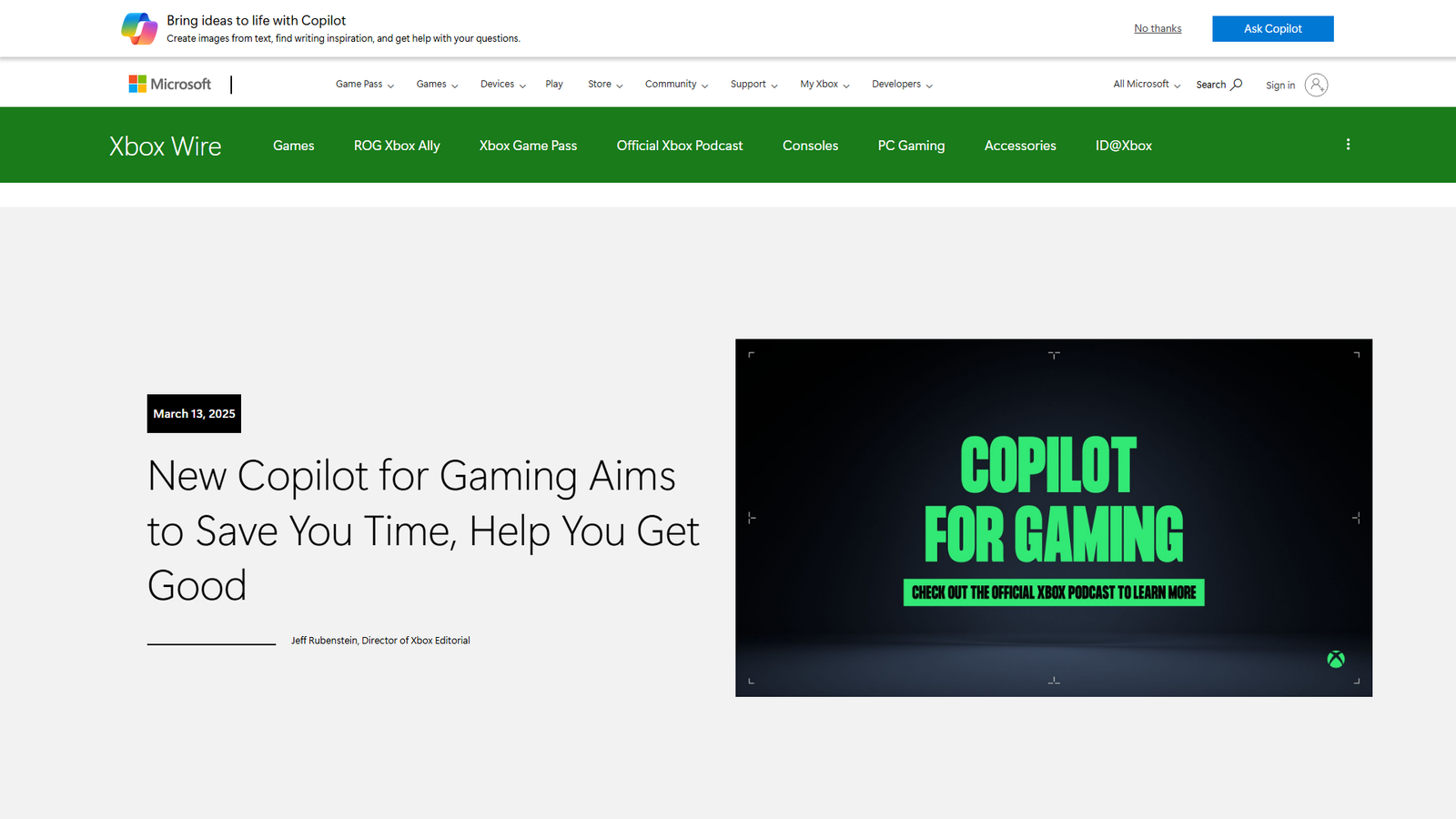Open search using the magnifier icon
Screen dimensions: 1456x819
point(1235,84)
